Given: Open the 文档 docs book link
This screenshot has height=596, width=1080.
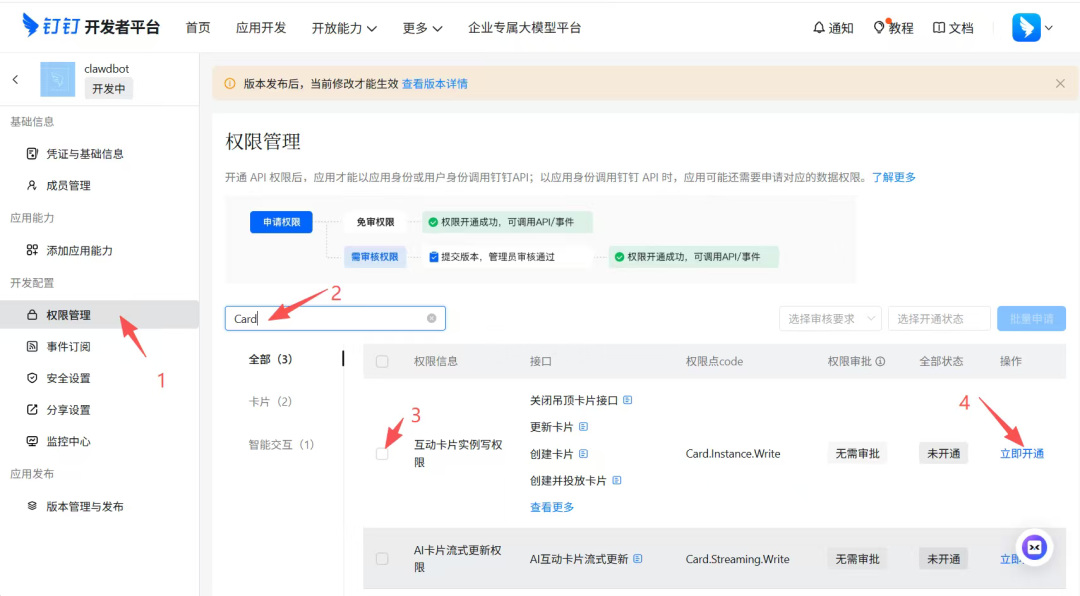Looking at the screenshot, I should point(953,28).
